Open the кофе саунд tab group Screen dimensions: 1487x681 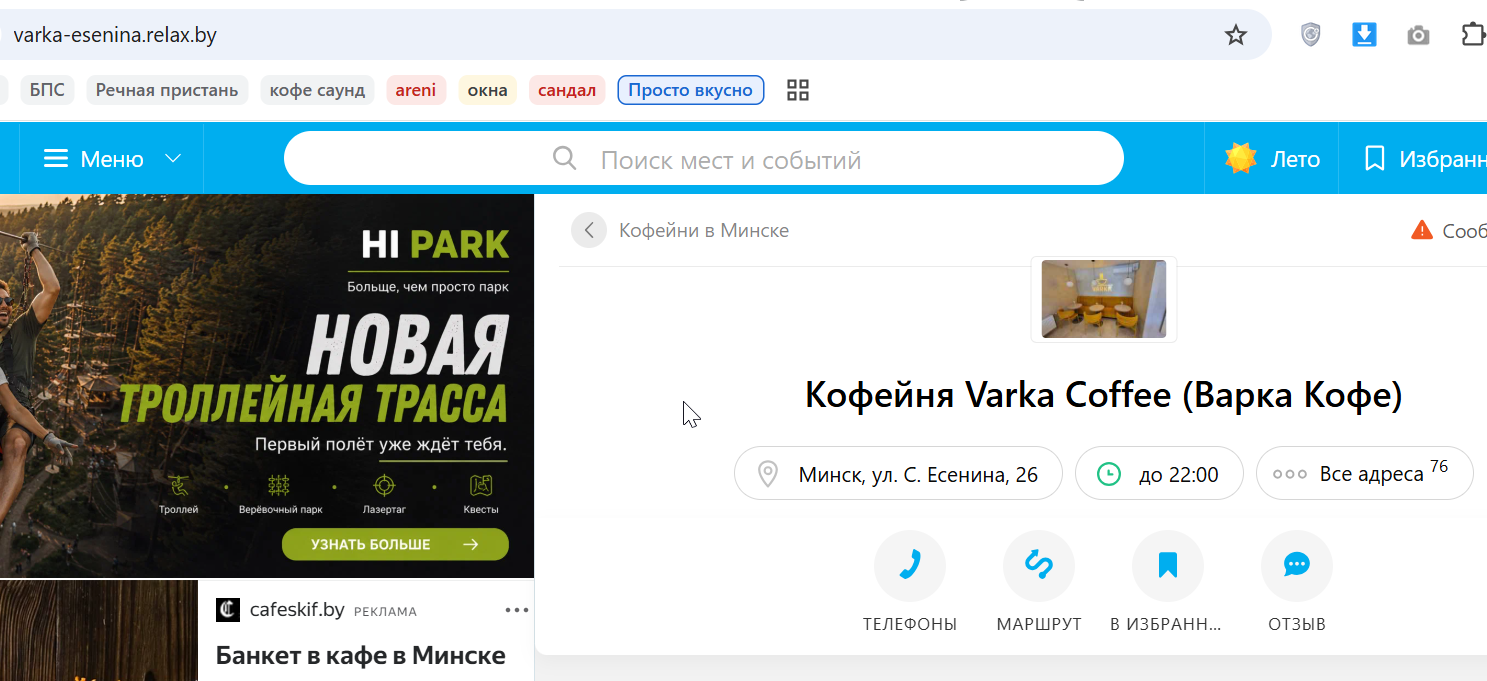pyautogui.click(x=318, y=90)
